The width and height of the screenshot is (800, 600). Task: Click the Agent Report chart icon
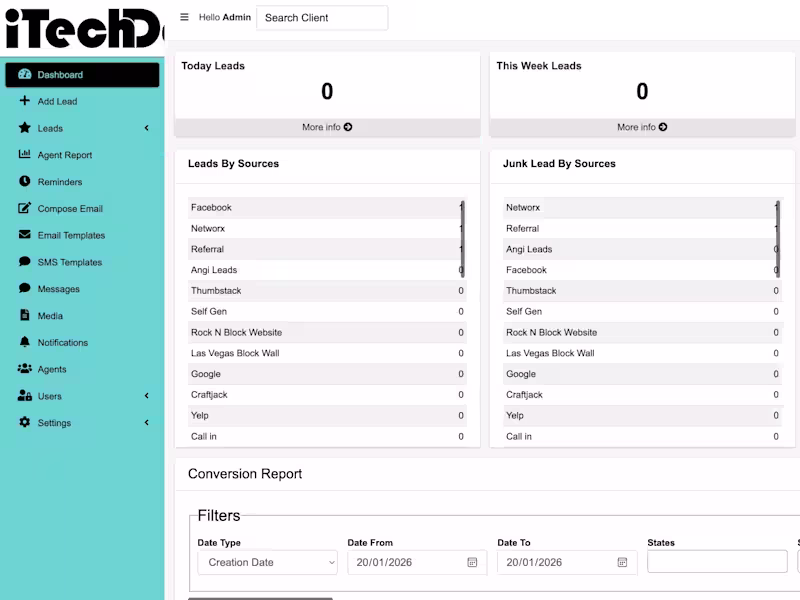click(24, 154)
